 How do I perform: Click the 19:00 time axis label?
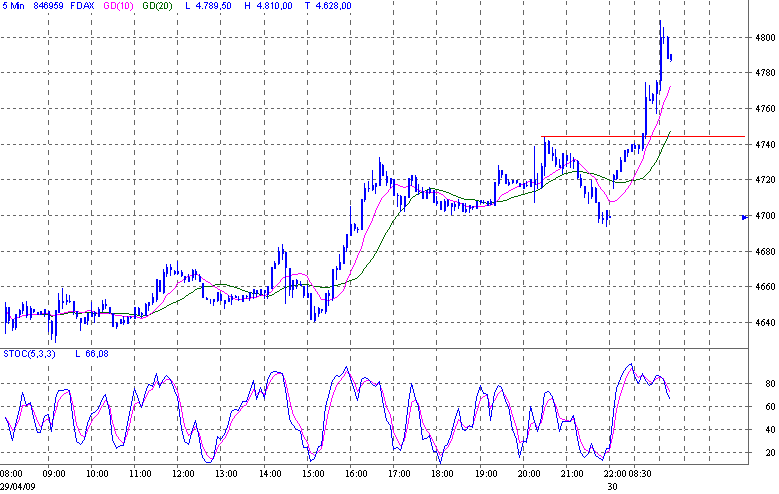[485, 474]
